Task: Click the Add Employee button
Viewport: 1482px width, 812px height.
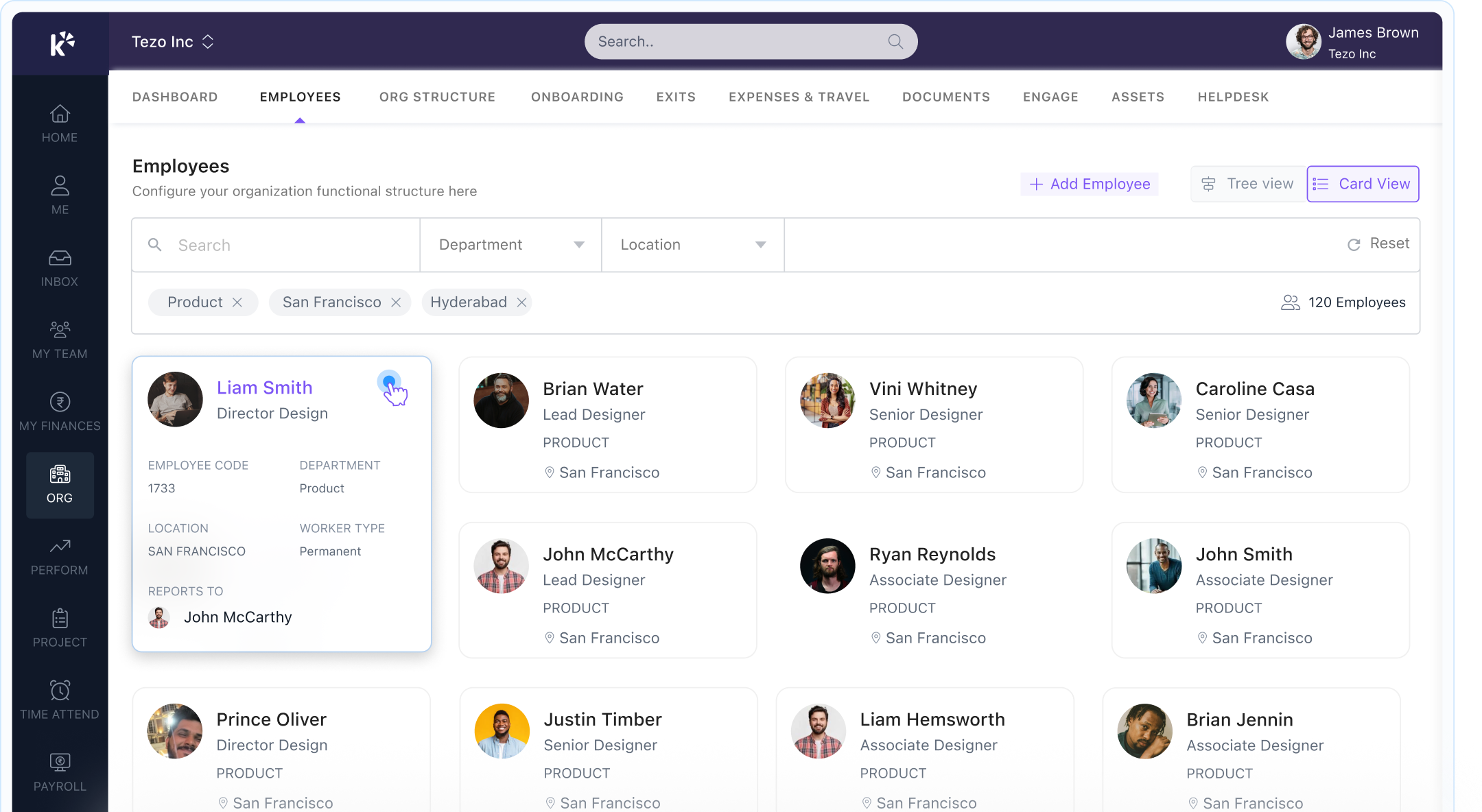Action: click(x=1090, y=184)
